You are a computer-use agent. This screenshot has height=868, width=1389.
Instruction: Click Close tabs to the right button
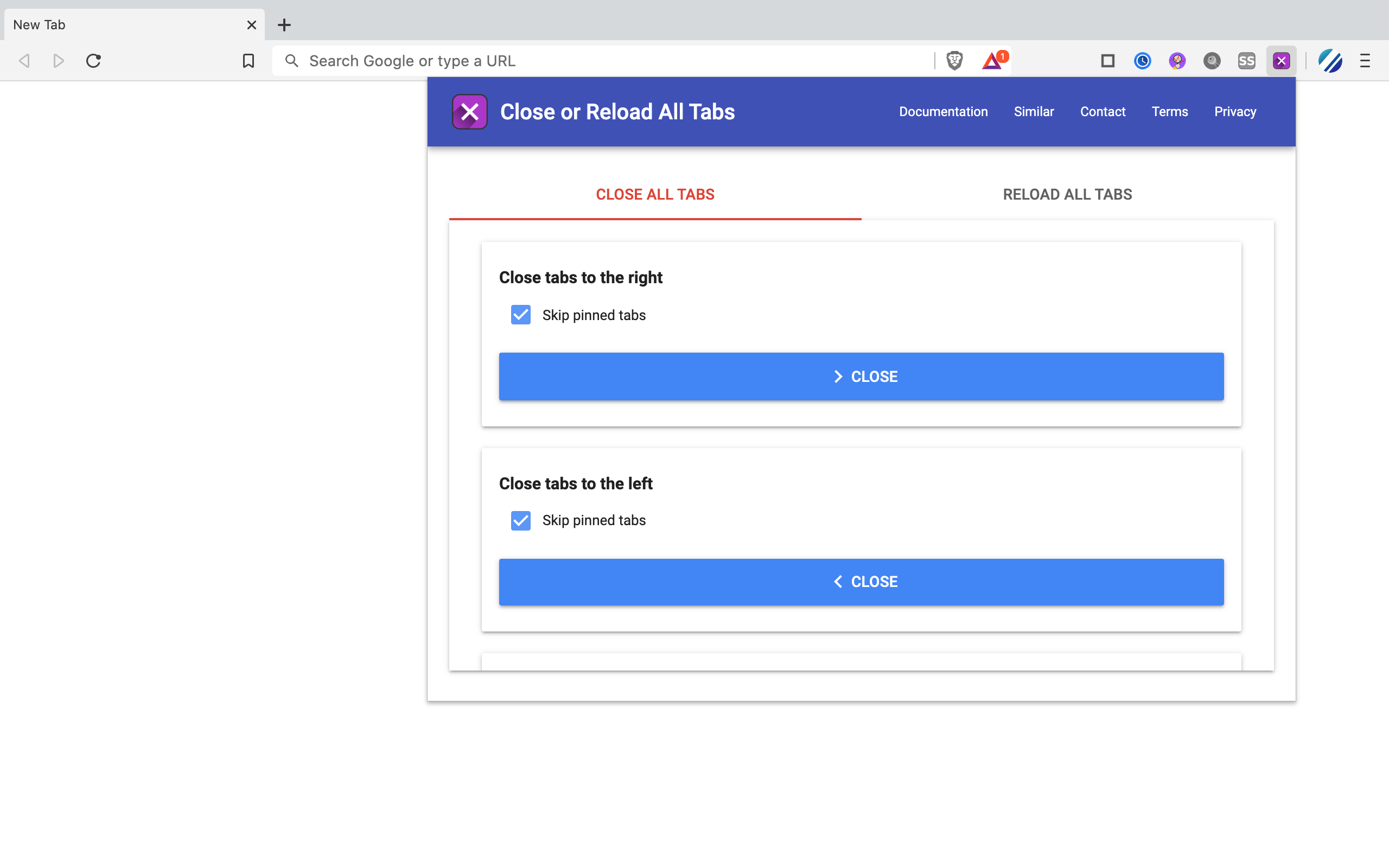click(861, 376)
